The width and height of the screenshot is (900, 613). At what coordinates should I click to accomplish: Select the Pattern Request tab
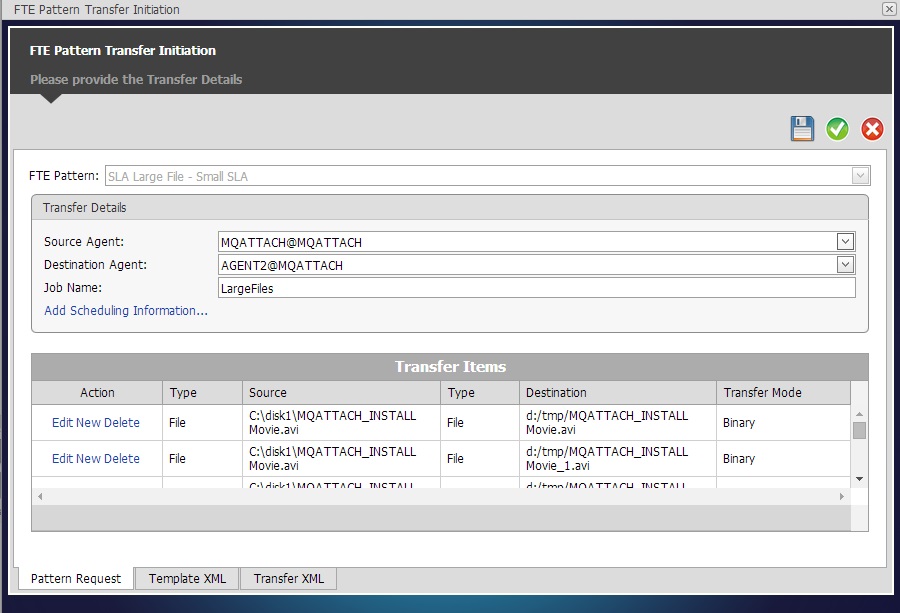pos(75,578)
